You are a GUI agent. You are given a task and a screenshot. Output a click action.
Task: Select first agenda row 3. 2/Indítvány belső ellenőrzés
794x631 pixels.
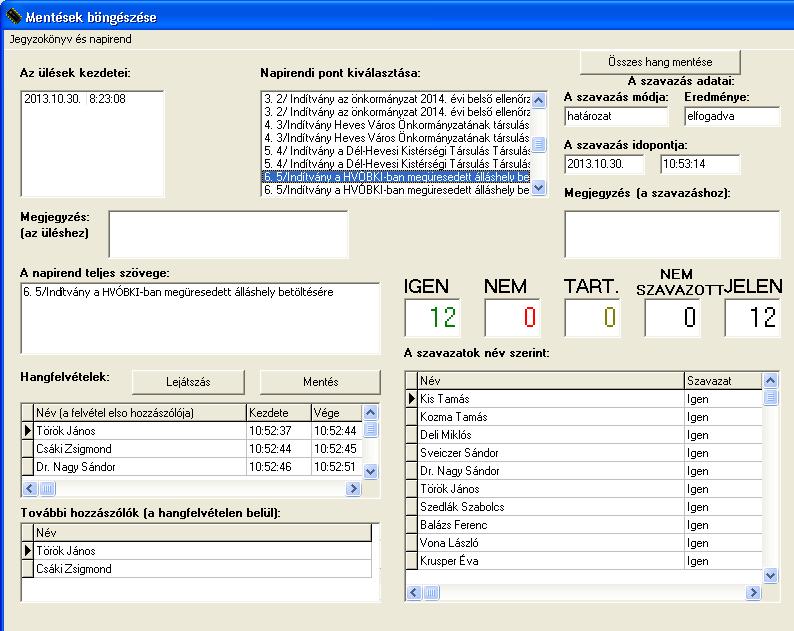click(396, 99)
